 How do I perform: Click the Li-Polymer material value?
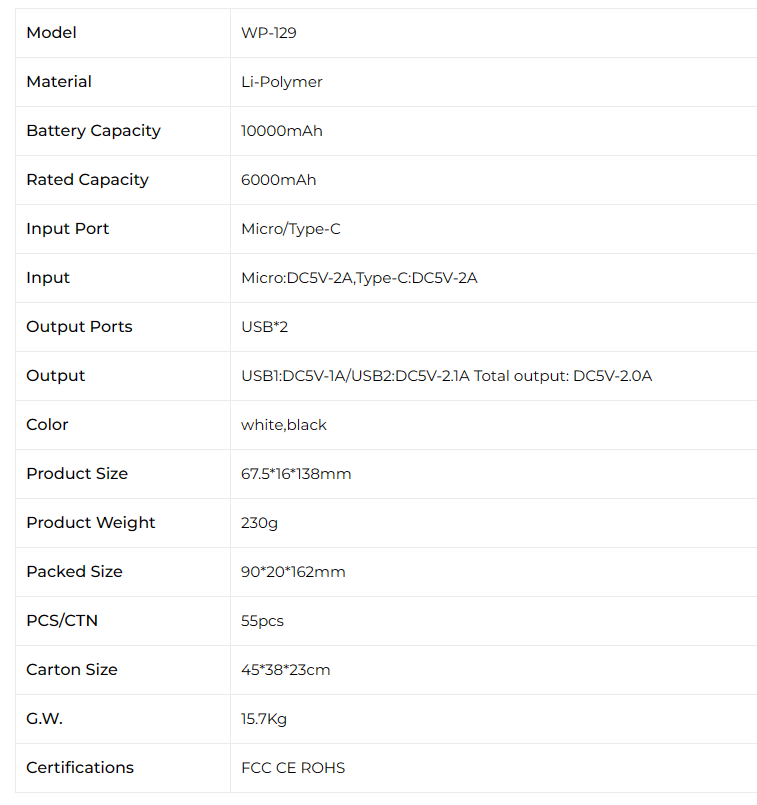point(281,82)
